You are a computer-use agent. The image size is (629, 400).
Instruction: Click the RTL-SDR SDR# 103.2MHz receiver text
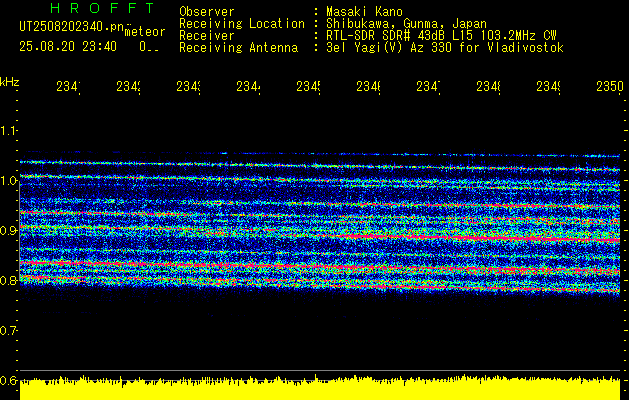441,36
